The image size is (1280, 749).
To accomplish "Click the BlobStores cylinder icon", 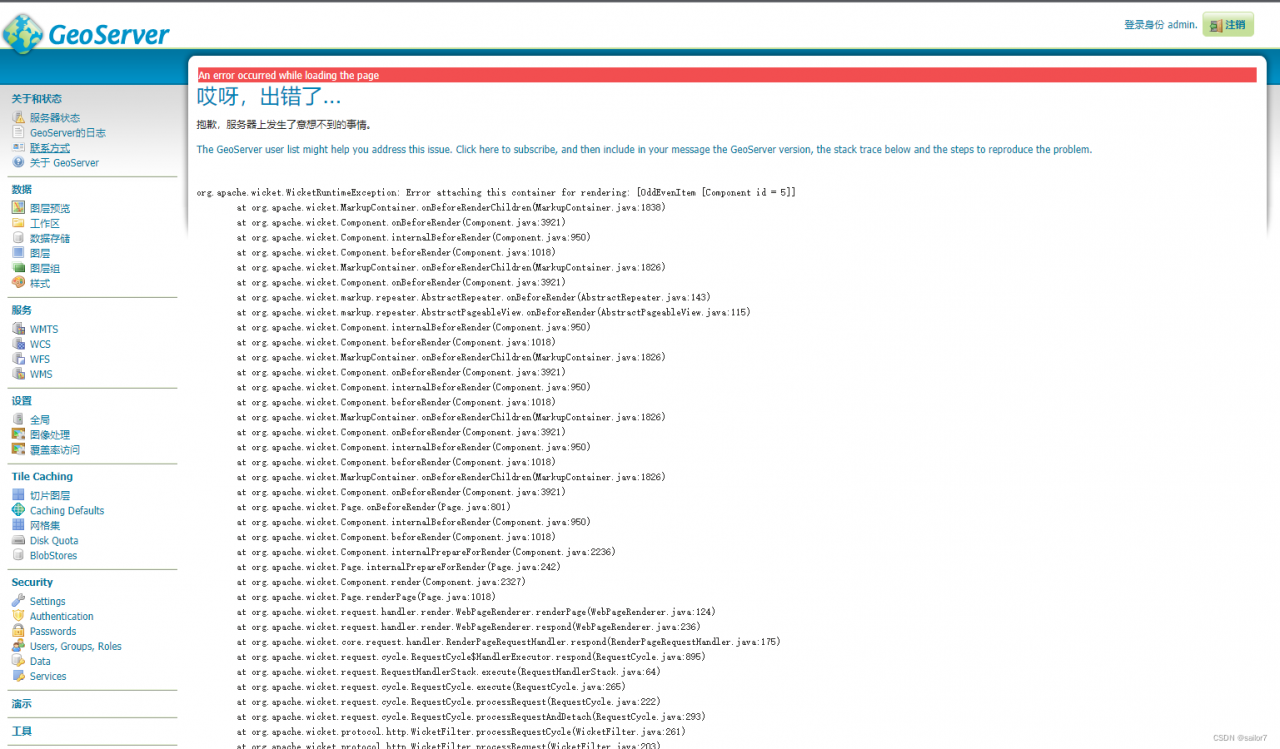I will [18, 555].
